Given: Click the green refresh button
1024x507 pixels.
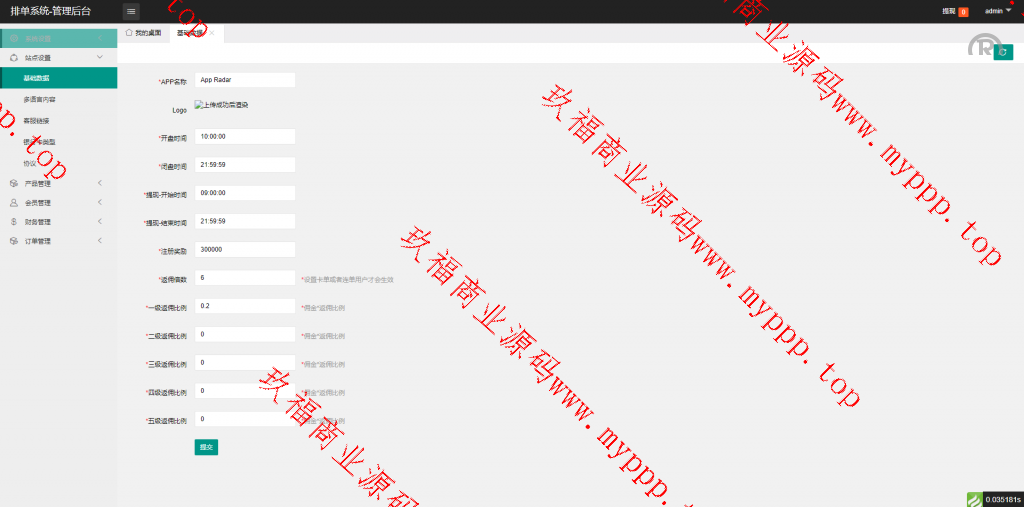Looking at the screenshot, I should click(x=1003, y=52).
